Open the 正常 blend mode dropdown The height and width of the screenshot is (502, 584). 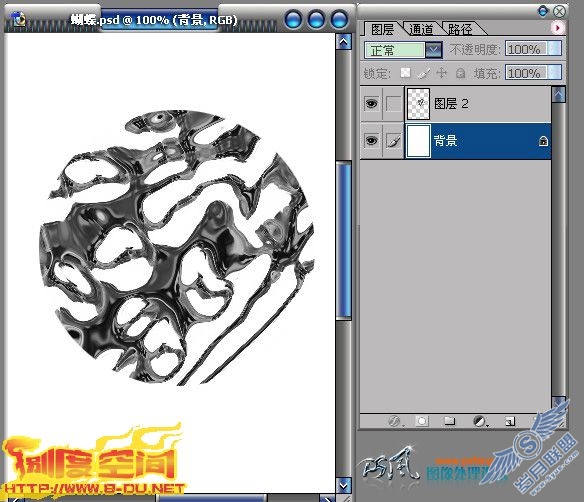click(433, 50)
